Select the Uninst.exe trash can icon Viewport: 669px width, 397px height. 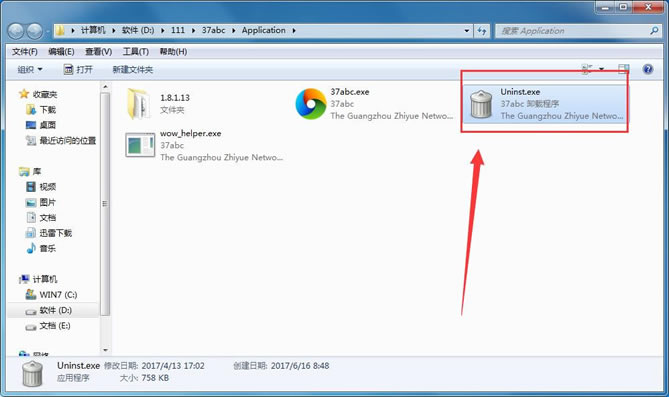(x=481, y=104)
